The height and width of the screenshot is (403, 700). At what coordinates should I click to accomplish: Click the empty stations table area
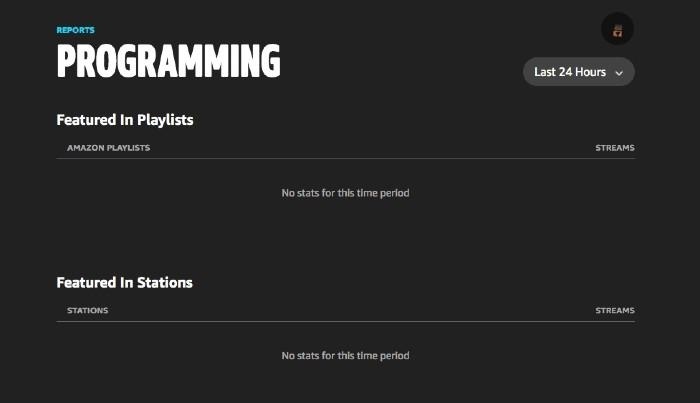coord(346,357)
